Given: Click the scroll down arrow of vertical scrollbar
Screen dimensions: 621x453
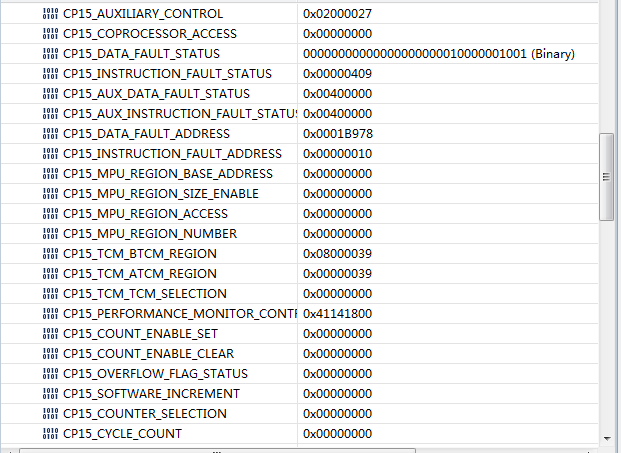Looking at the screenshot, I should pyautogui.click(x=606, y=438).
